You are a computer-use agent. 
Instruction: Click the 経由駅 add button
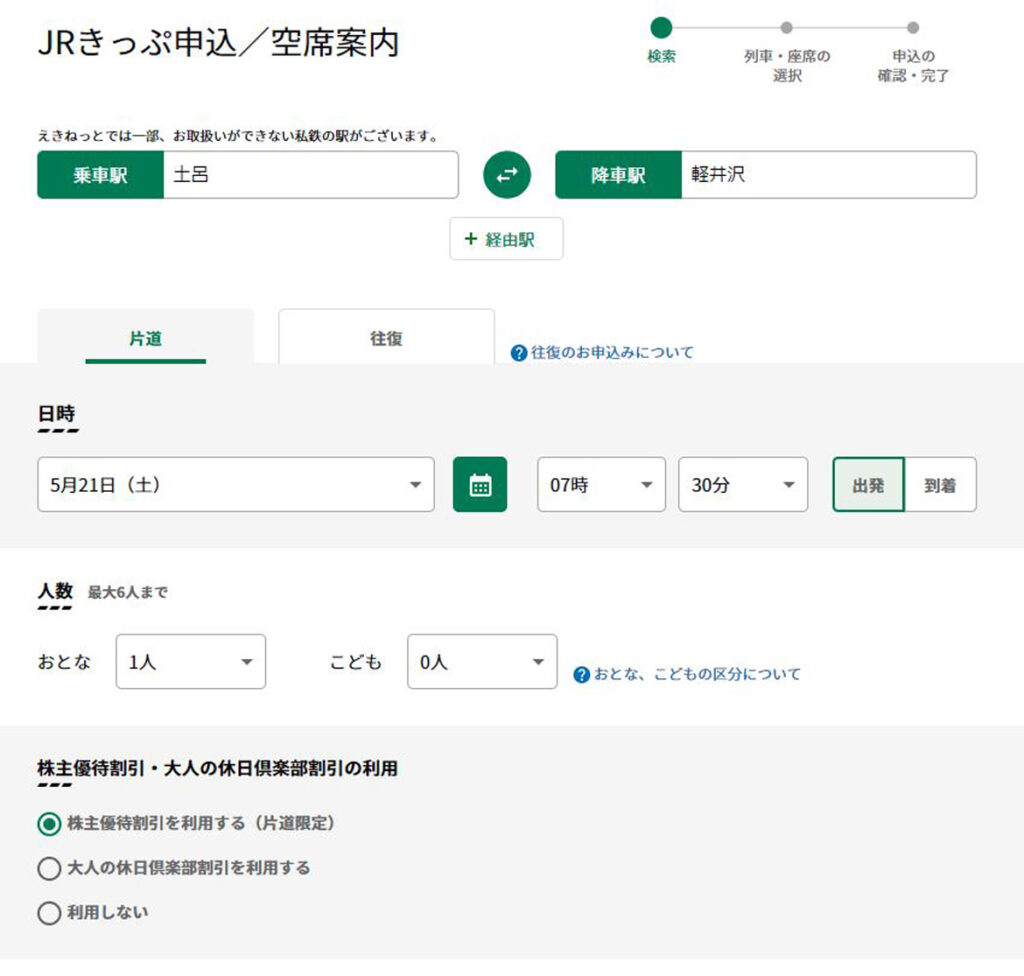[x=506, y=238]
